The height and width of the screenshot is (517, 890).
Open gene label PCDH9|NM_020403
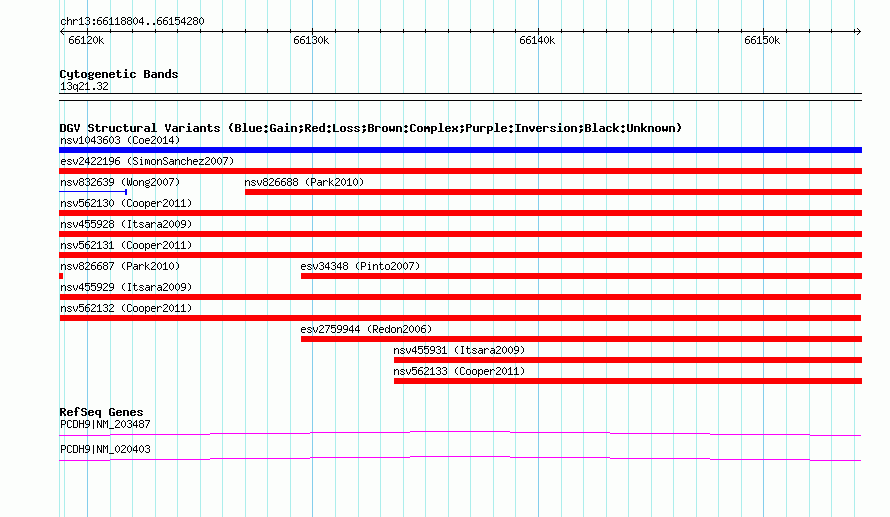click(105, 449)
